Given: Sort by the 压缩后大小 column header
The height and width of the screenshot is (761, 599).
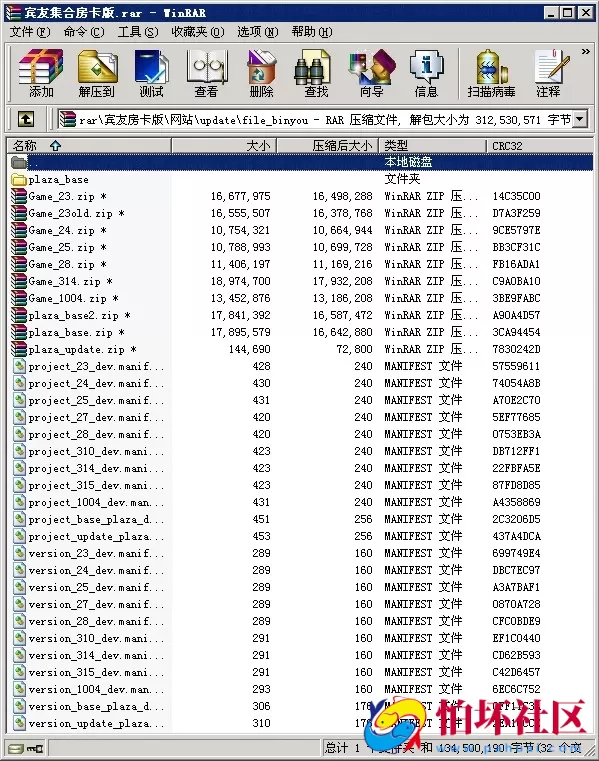Looking at the screenshot, I should pyautogui.click(x=327, y=146).
